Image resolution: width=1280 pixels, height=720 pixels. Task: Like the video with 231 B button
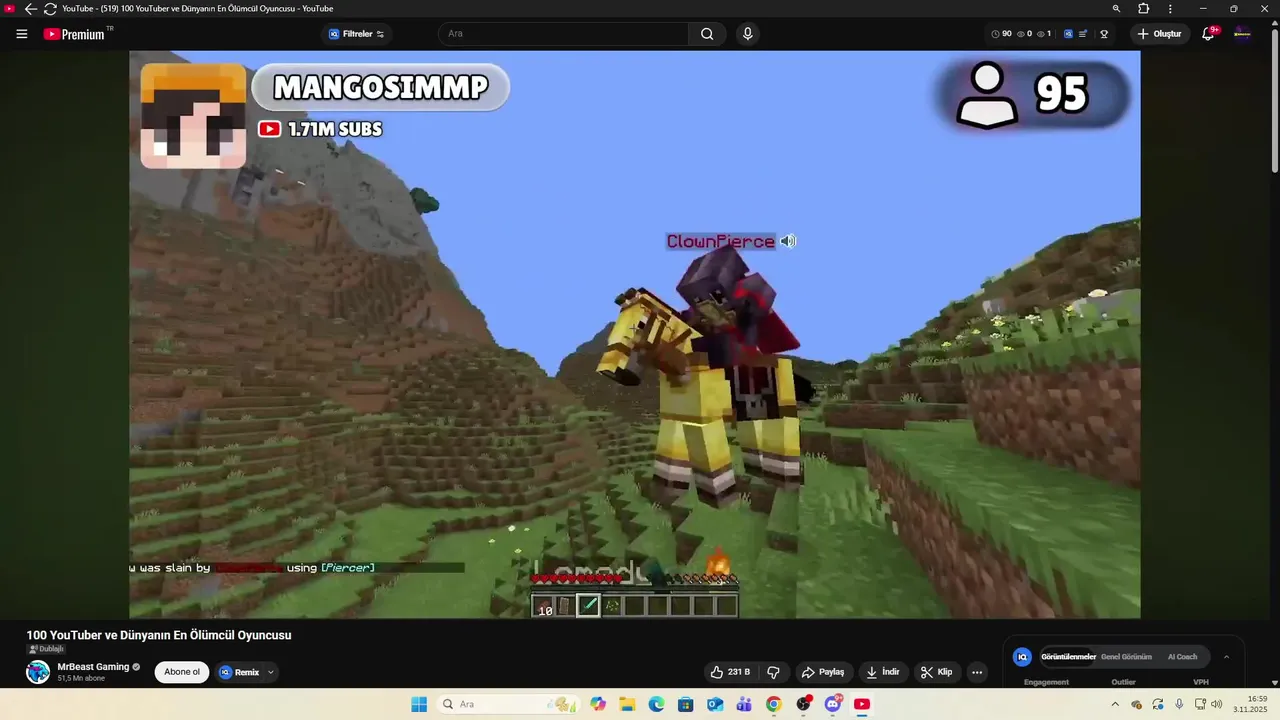(730, 672)
